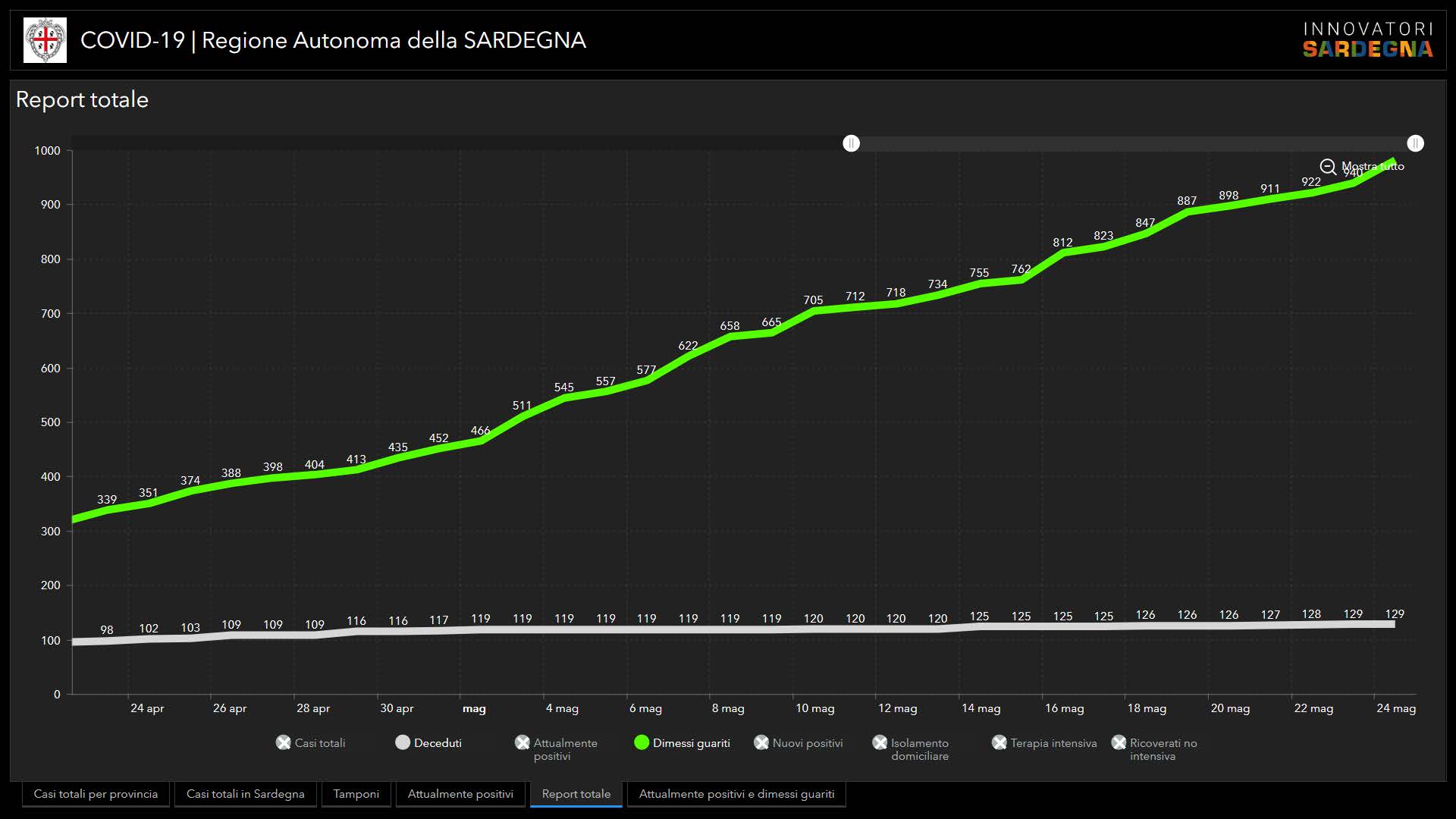
Task: Hide the Deceduti series in legend
Action: 403,742
